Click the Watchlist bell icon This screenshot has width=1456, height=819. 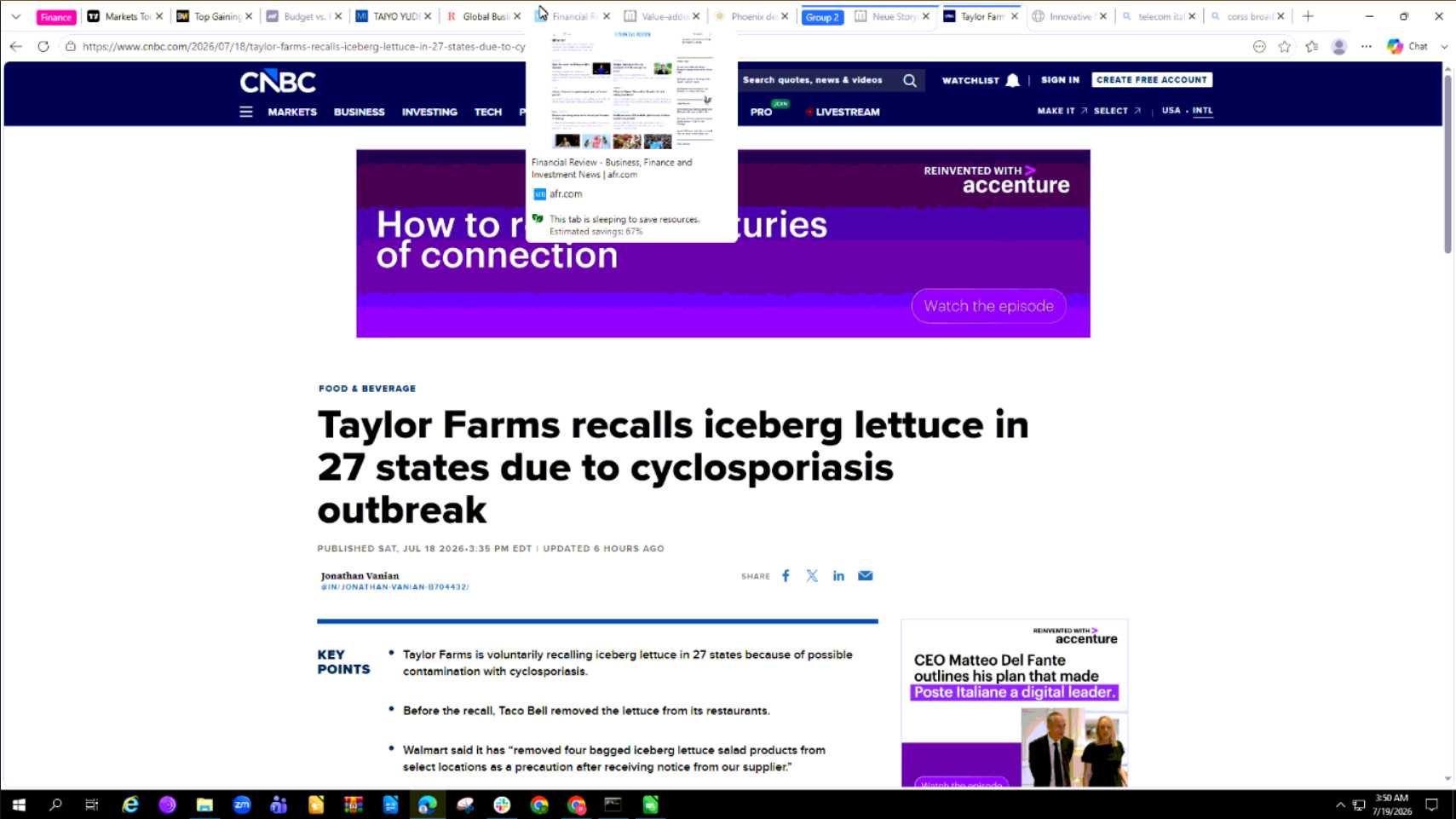coord(1012,80)
